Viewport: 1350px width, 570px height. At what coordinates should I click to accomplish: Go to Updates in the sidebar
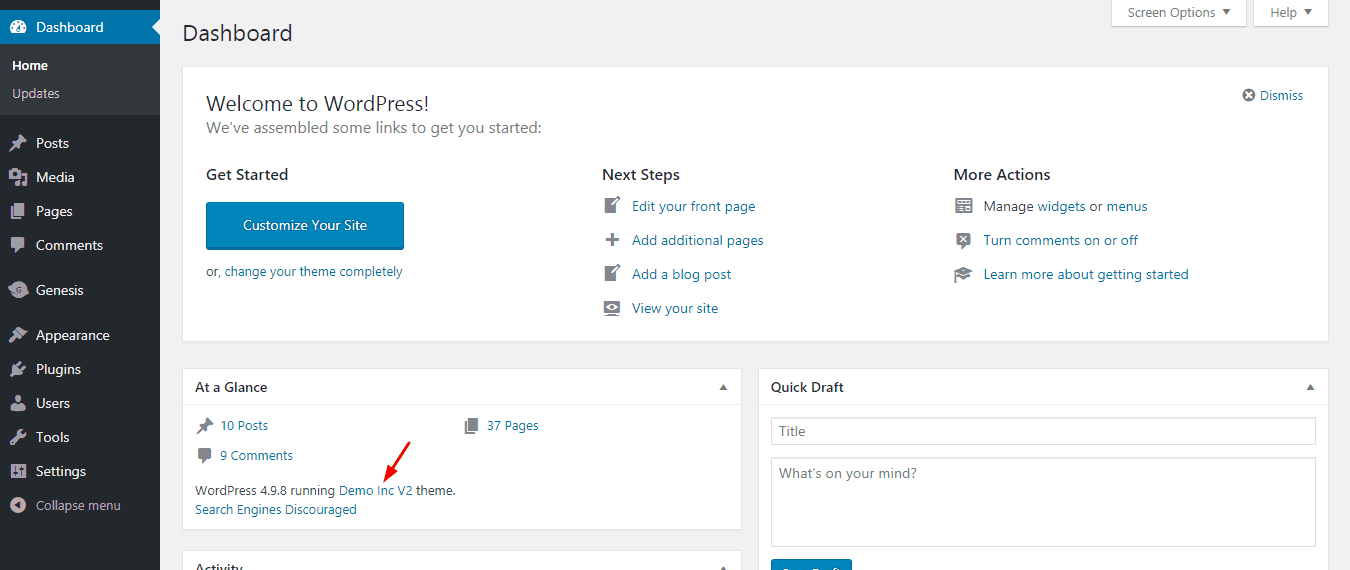coord(36,93)
